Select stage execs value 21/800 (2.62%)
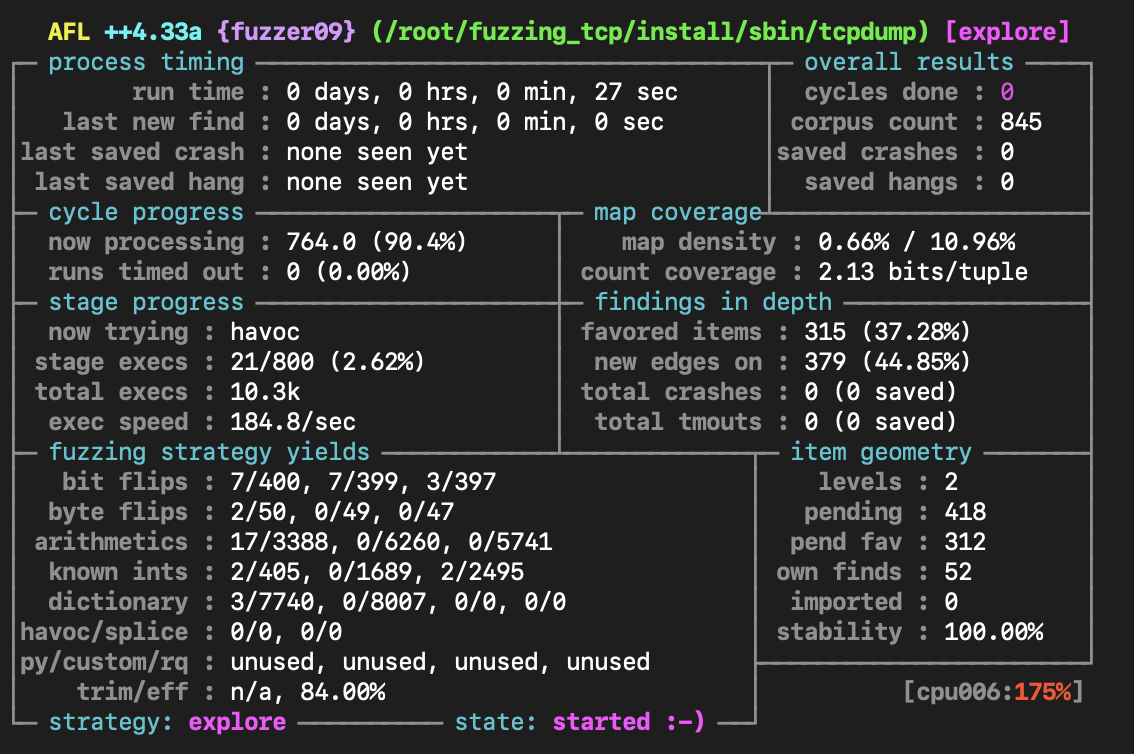The width and height of the screenshot is (1134, 754). (328, 362)
